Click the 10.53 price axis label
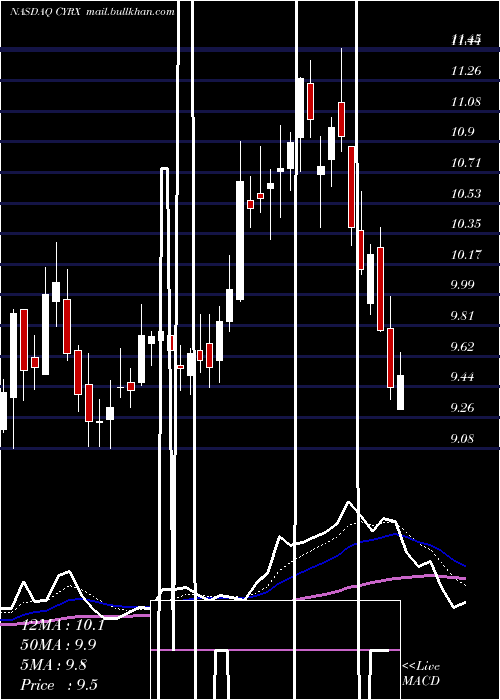Viewport: 500px width, 700px height. pyautogui.click(x=466, y=193)
